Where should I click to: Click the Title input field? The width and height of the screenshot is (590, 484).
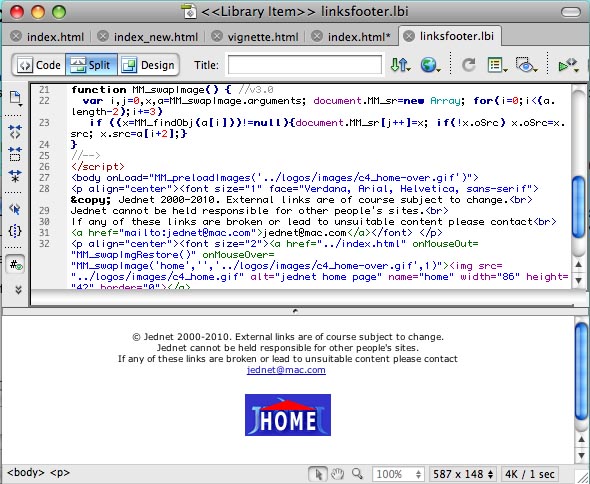coord(305,65)
